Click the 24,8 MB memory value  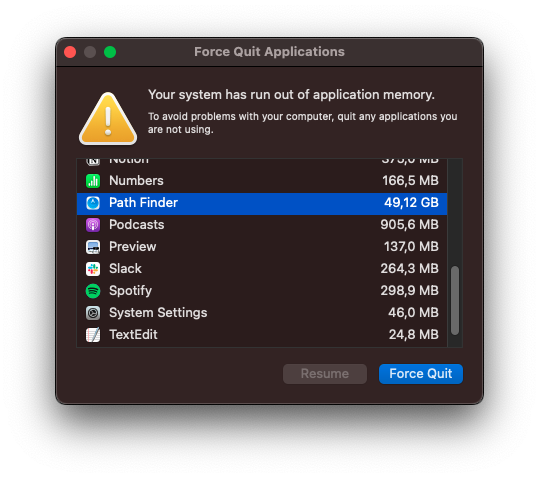(x=414, y=335)
